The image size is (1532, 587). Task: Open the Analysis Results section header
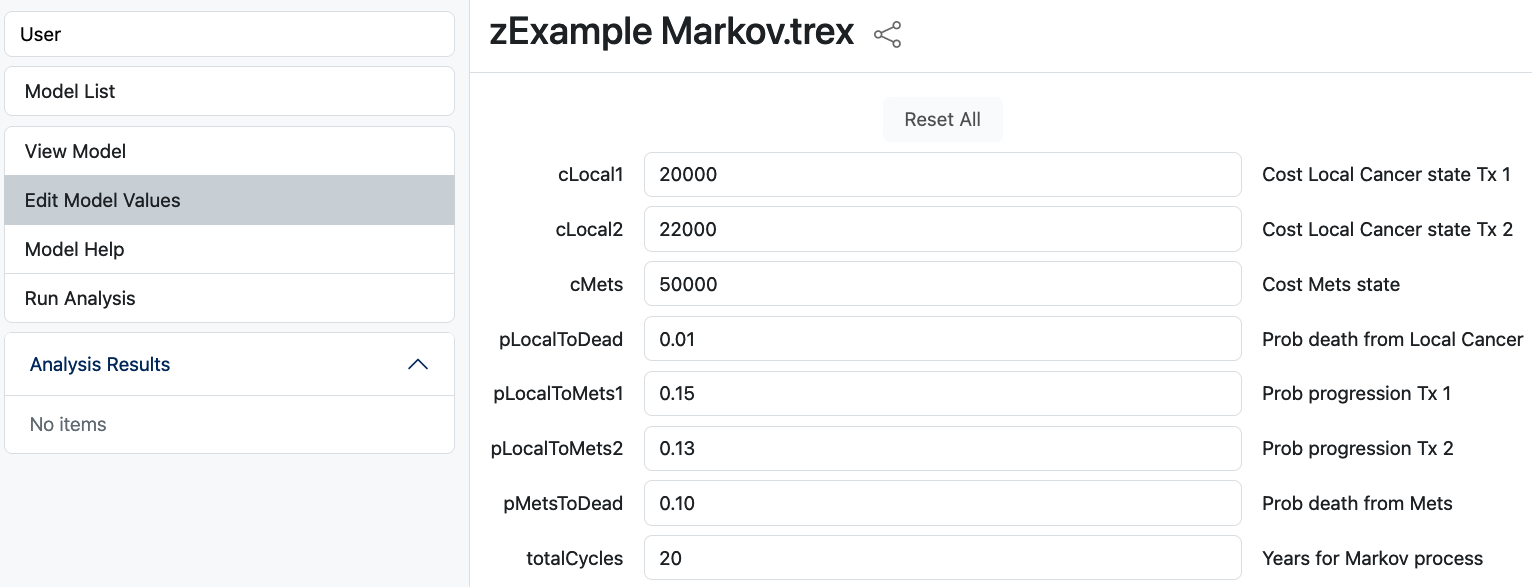tap(229, 364)
